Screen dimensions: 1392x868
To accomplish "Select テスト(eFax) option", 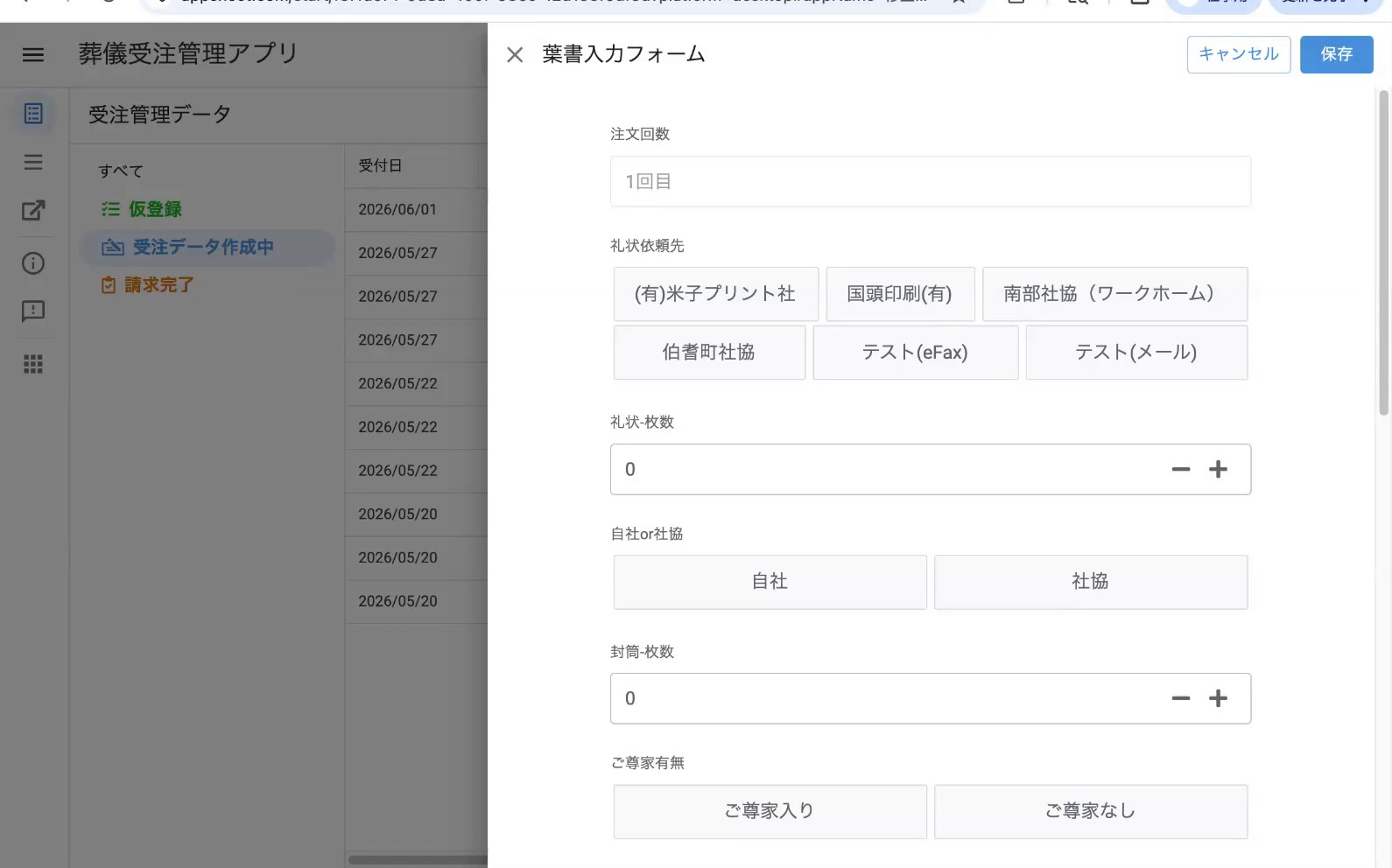I will click(x=915, y=353).
